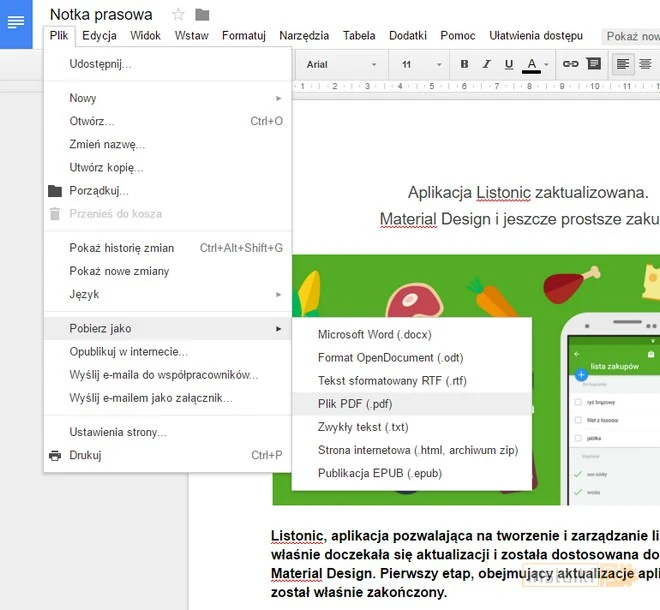Select left text alignment
The height and width of the screenshot is (610, 660).
tap(623, 64)
